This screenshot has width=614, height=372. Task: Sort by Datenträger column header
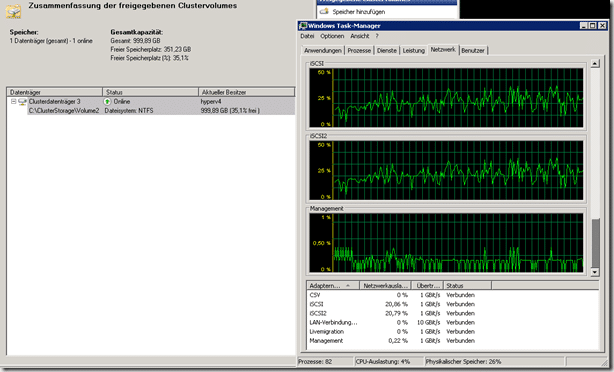54,92
